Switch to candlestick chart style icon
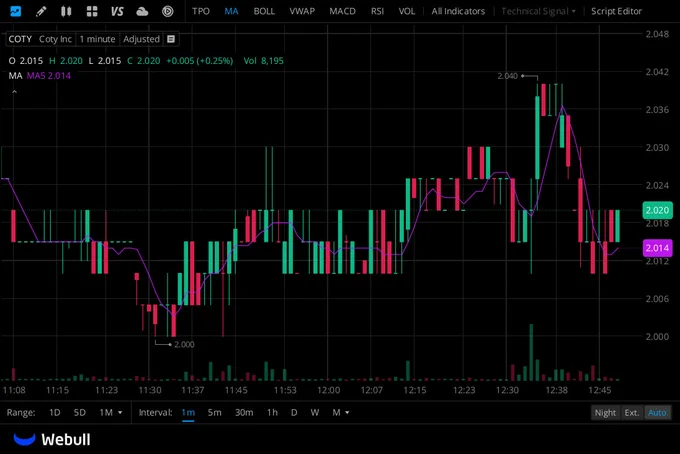The width and height of the screenshot is (680, 454). click(x=66, y=11)
